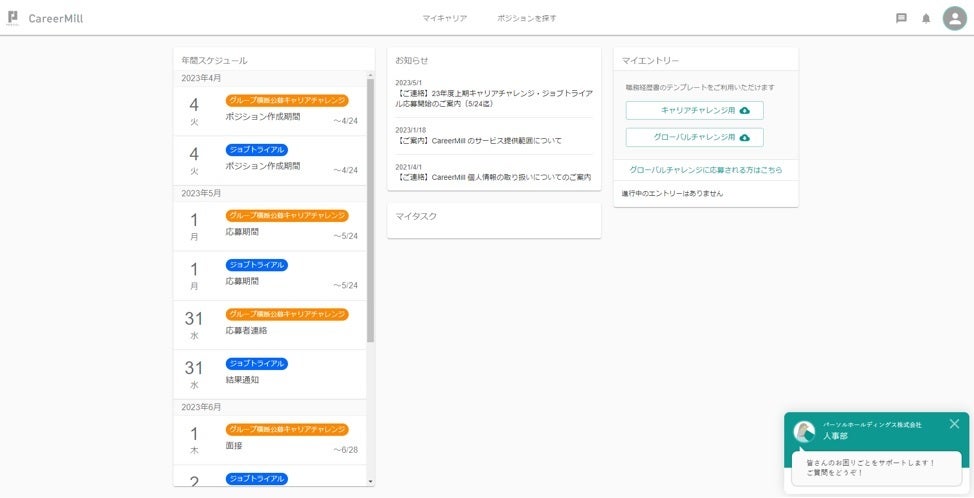Image resolution: width=974 pixels, height=498 pixels.
Task: Select the May 31 応募者連絡 schedule entry
Action: click(268, 324)
